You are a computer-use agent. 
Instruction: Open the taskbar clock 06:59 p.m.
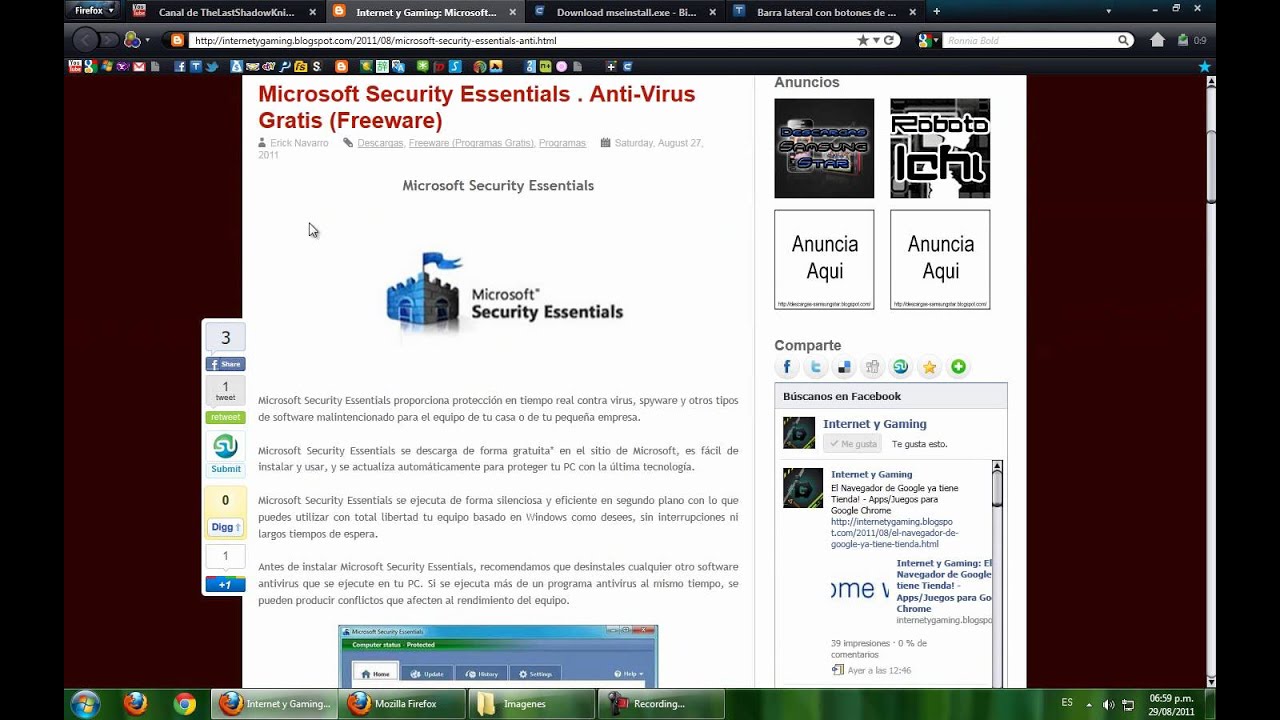1171,704
